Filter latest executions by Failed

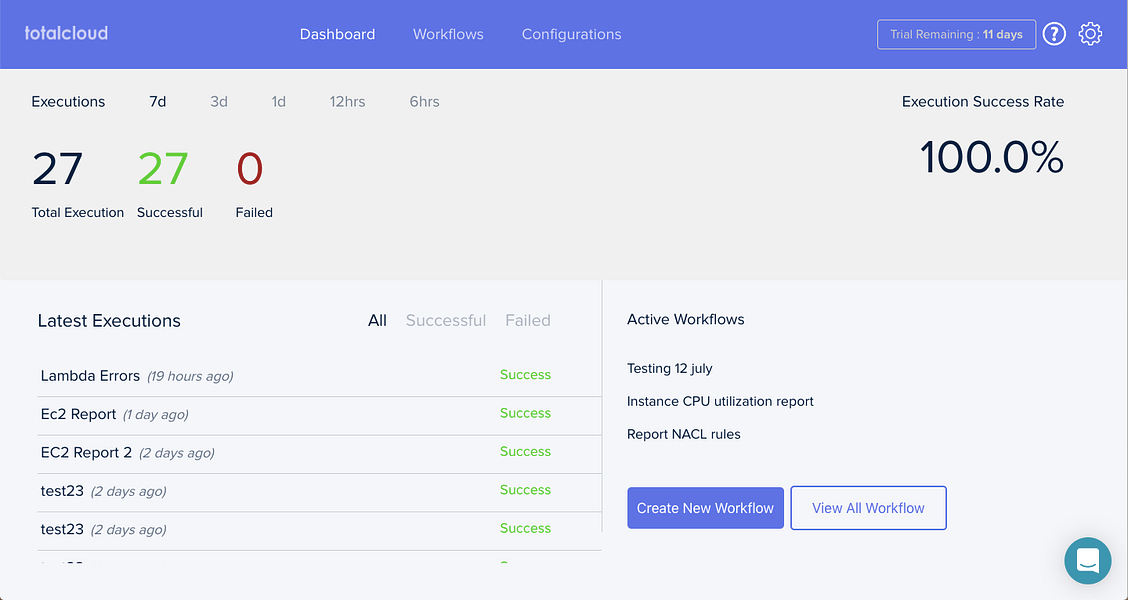pyautogui.click(x=528, y=321)
